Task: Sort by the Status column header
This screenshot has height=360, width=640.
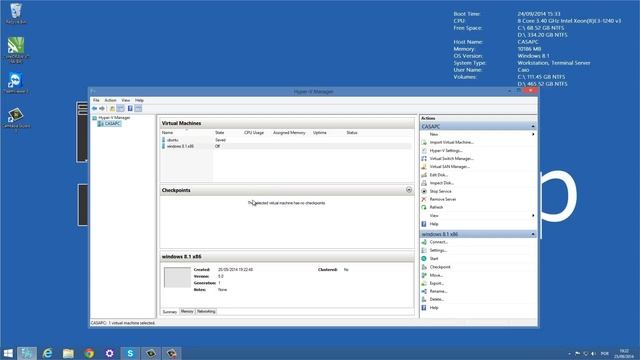Action: (x=352, y=133)
